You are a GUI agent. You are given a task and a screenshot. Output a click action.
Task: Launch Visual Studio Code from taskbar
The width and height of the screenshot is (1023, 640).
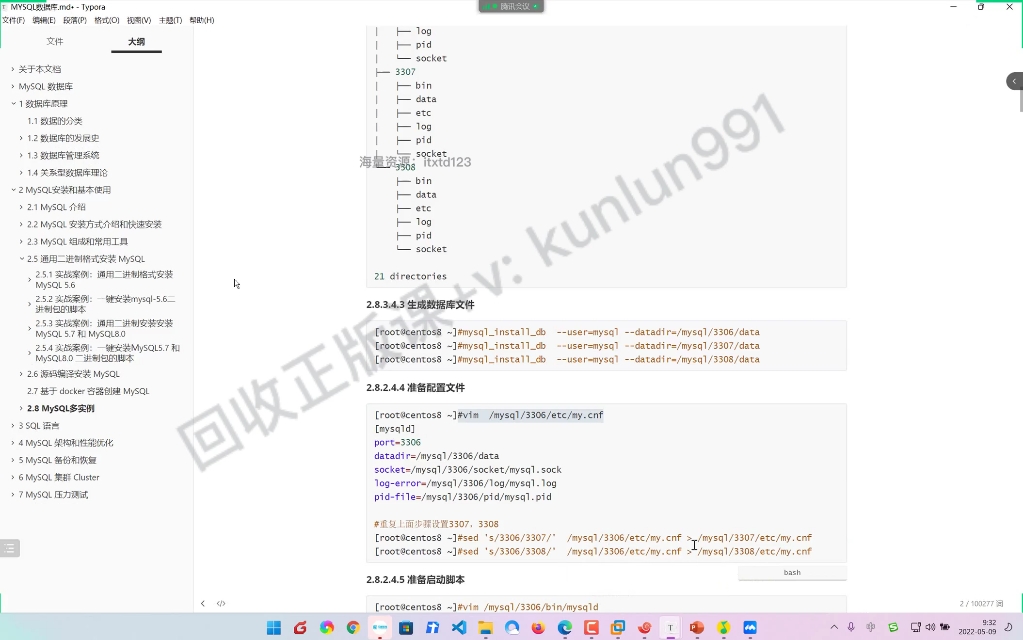pos(459,628)
